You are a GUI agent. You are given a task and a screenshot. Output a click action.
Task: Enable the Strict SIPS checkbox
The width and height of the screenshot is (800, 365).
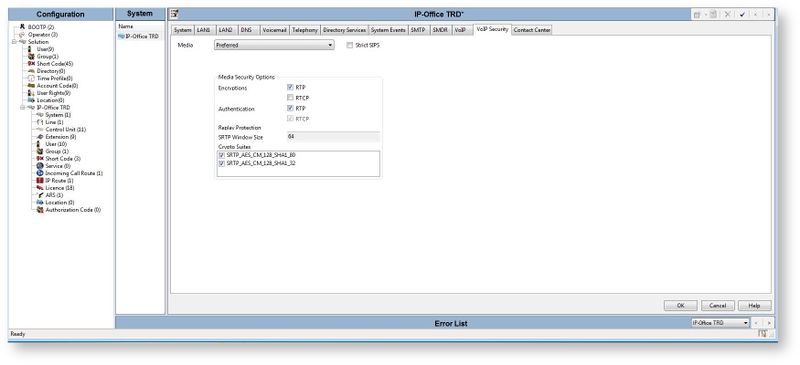pos(349,45)
